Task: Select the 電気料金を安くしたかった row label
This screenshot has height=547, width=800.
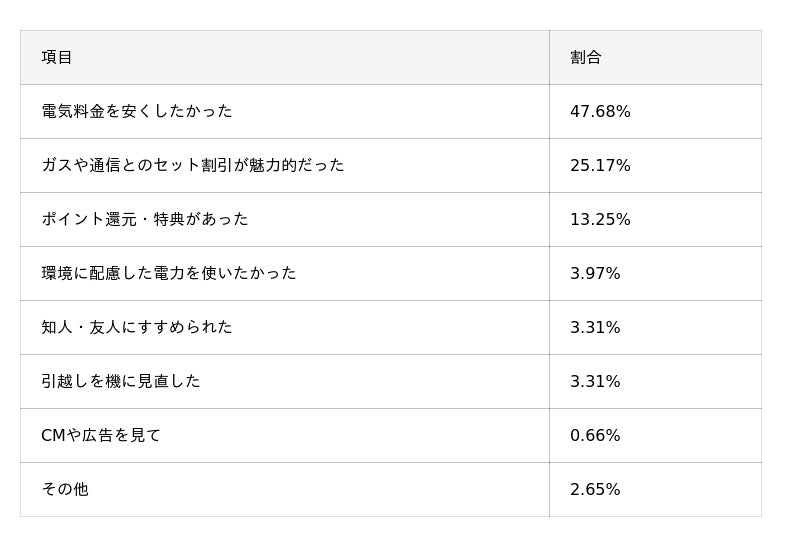Action: tap(136, 111)
